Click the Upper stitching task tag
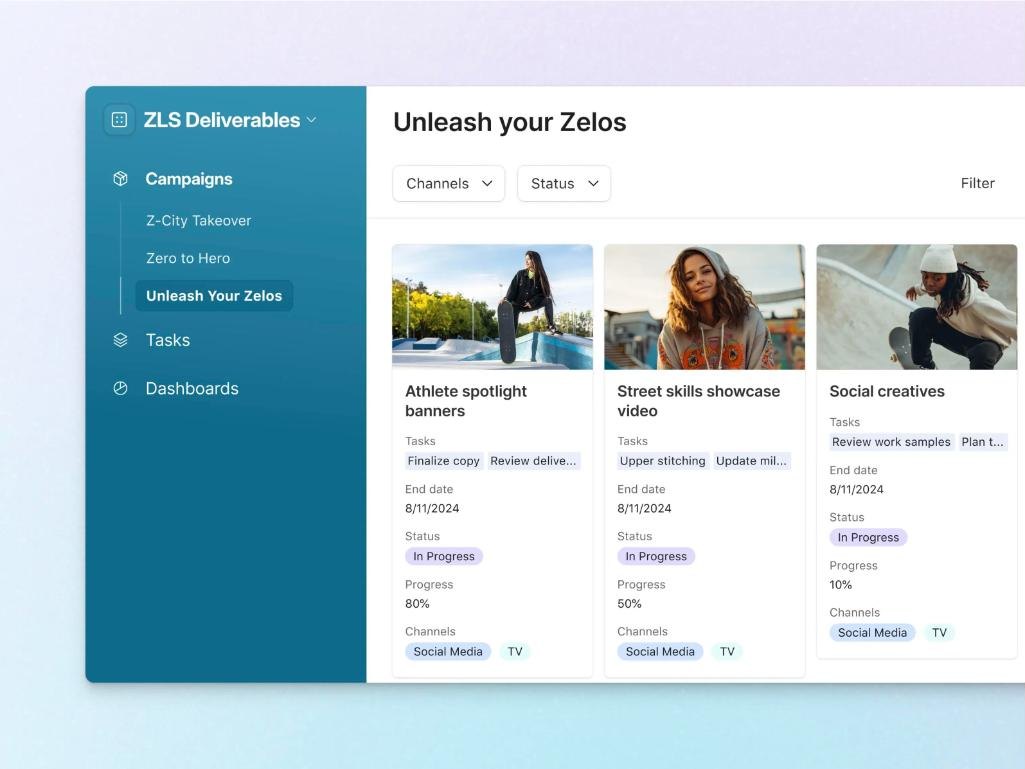Screen dimensions: 1025x769 pyautogui.click(x=663, y=461)
